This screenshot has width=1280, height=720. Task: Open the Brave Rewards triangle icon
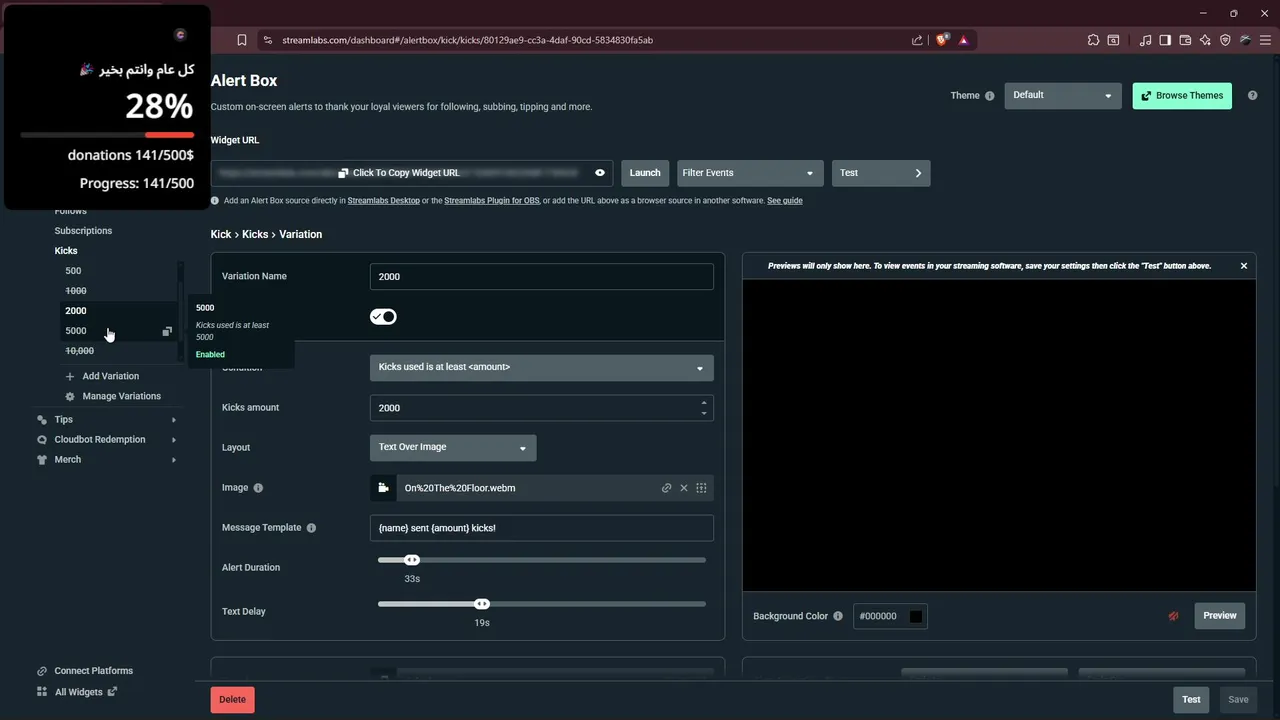click(x=964, y=40)
